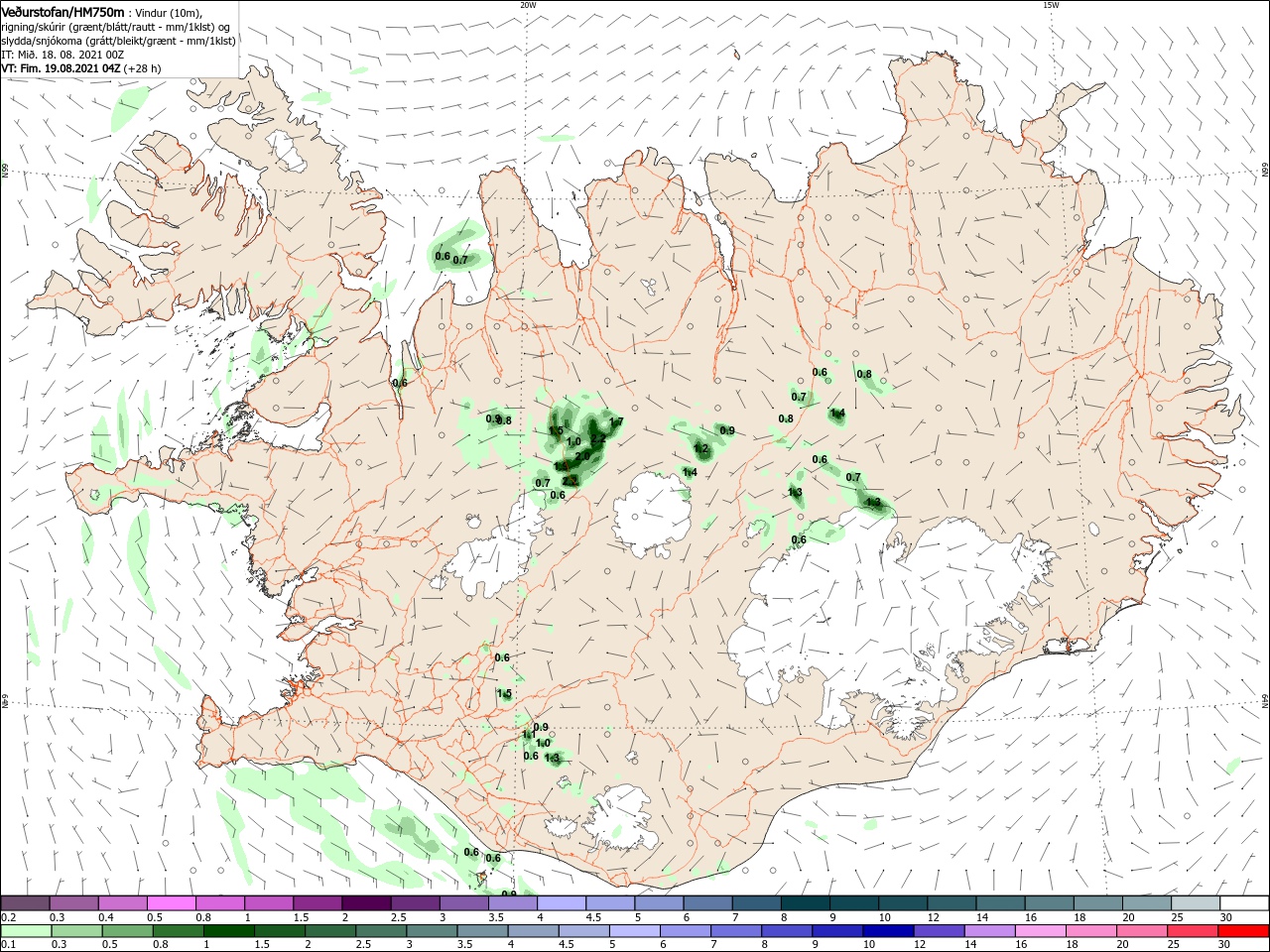The image size is (1270, 952).
Task: Click the '15W' longitude label at top
Action: pos(1051,5)
